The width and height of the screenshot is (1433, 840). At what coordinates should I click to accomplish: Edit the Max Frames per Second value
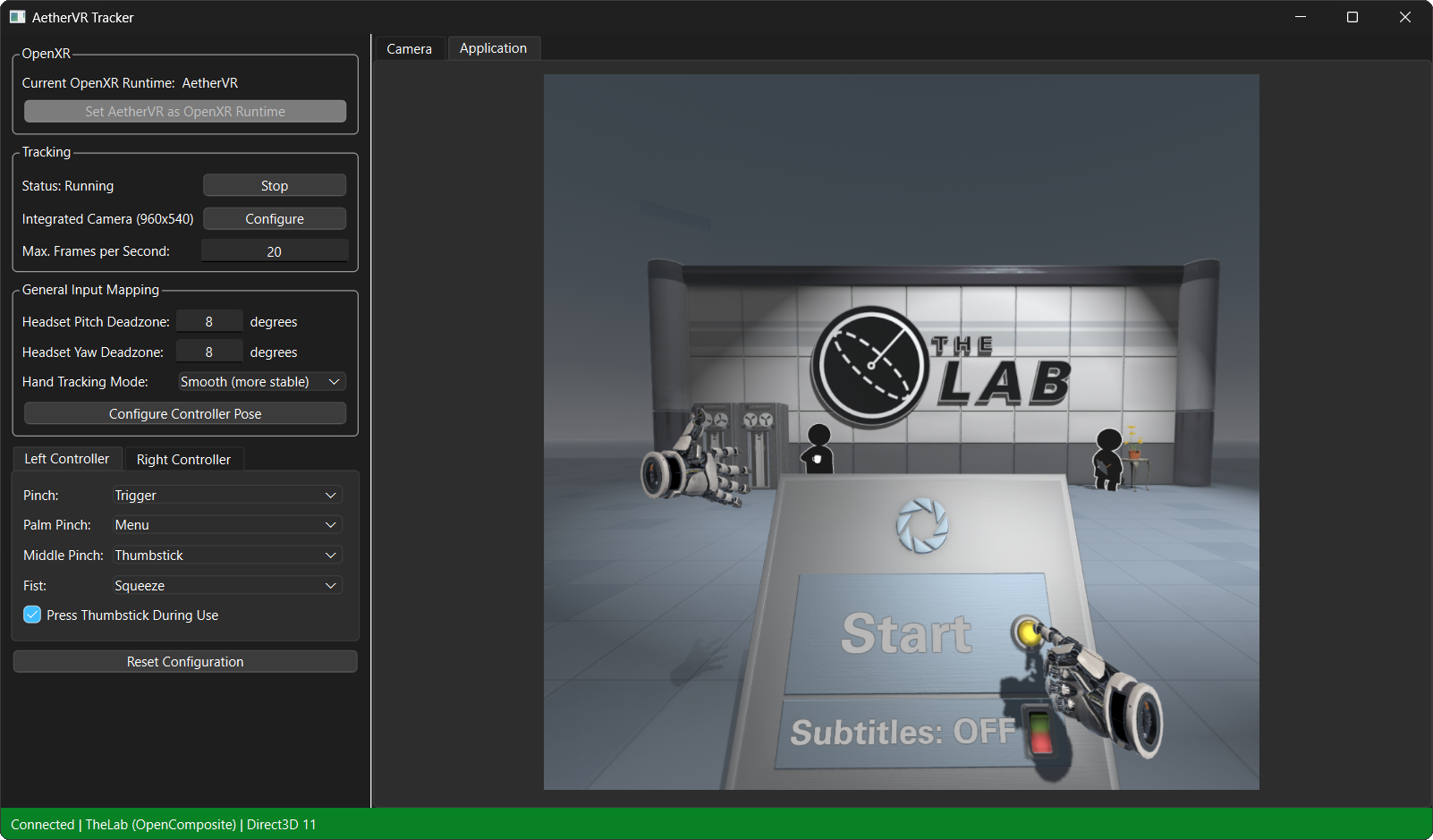[x=274, y=250]
